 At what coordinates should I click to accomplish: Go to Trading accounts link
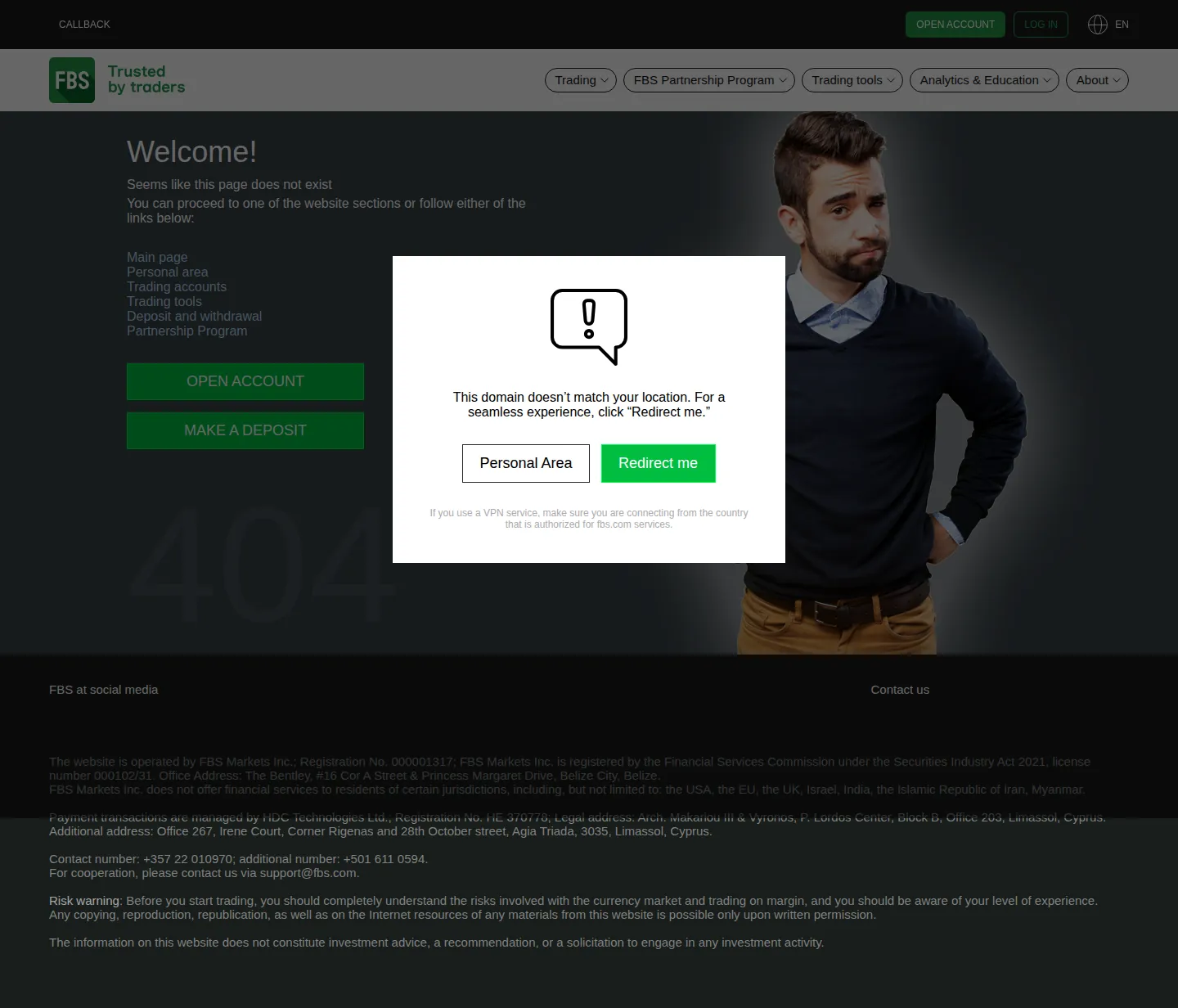pos(177,286)
